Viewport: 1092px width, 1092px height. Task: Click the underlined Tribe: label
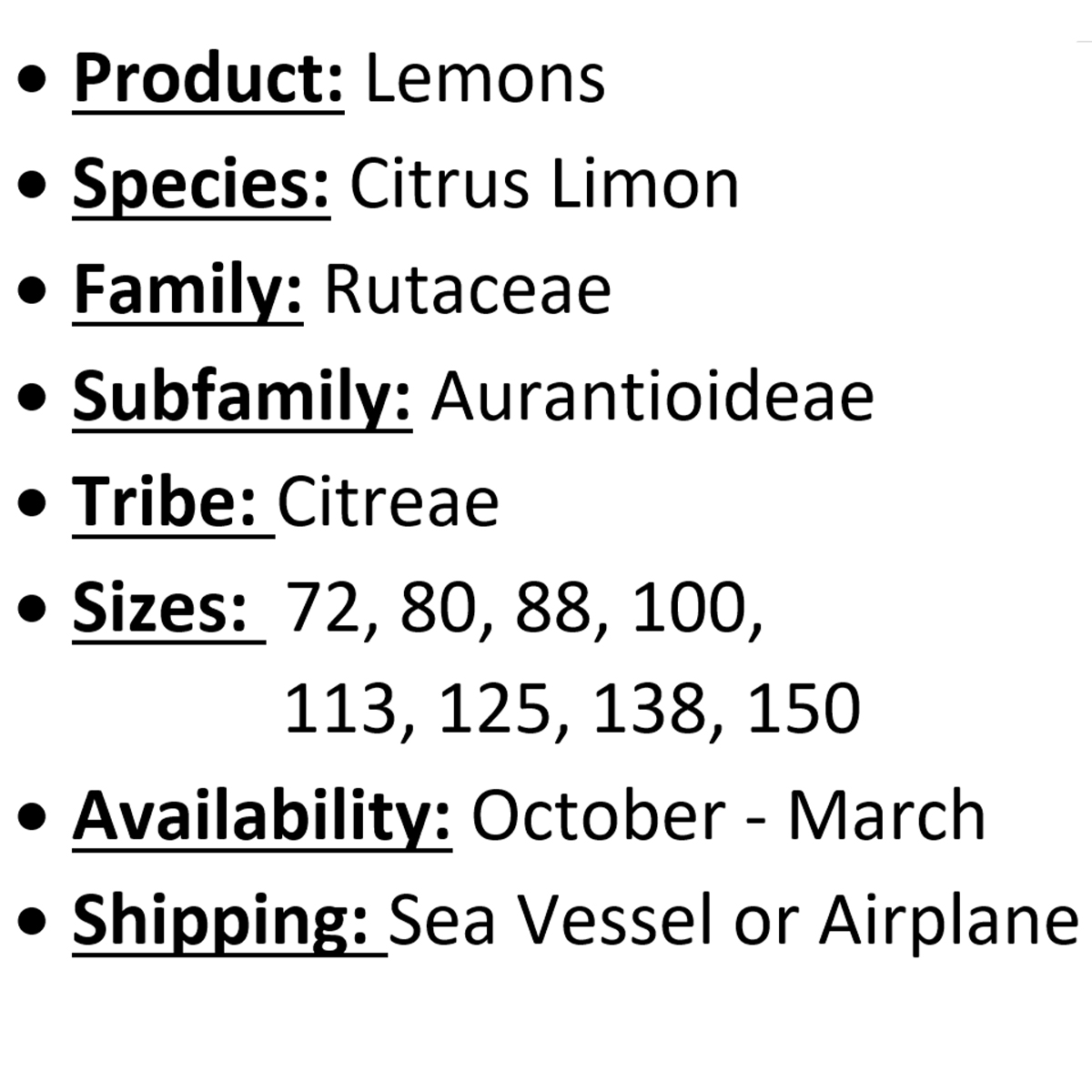tap(174, 502)
